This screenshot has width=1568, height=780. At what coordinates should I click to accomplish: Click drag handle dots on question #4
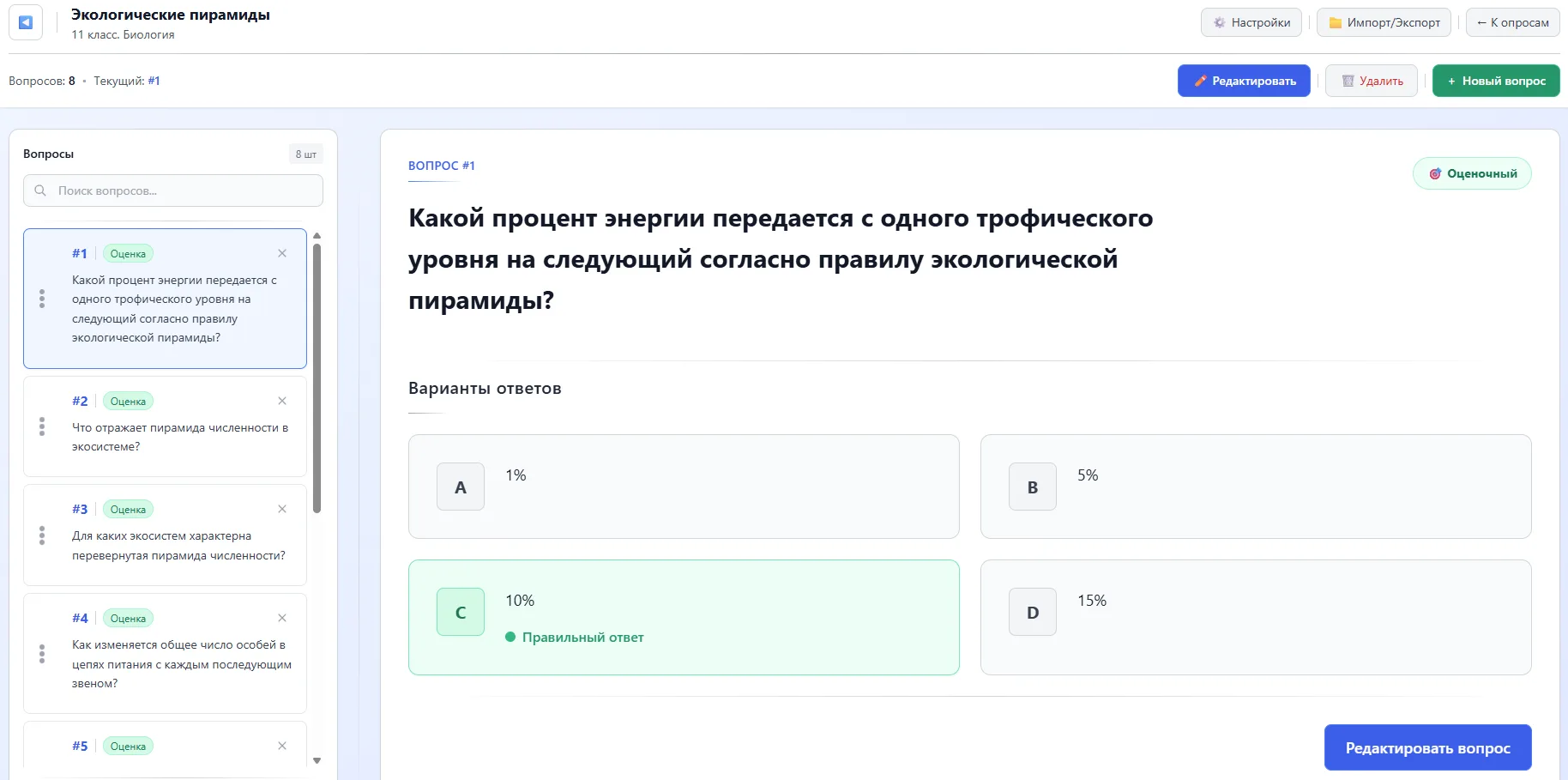42,654
